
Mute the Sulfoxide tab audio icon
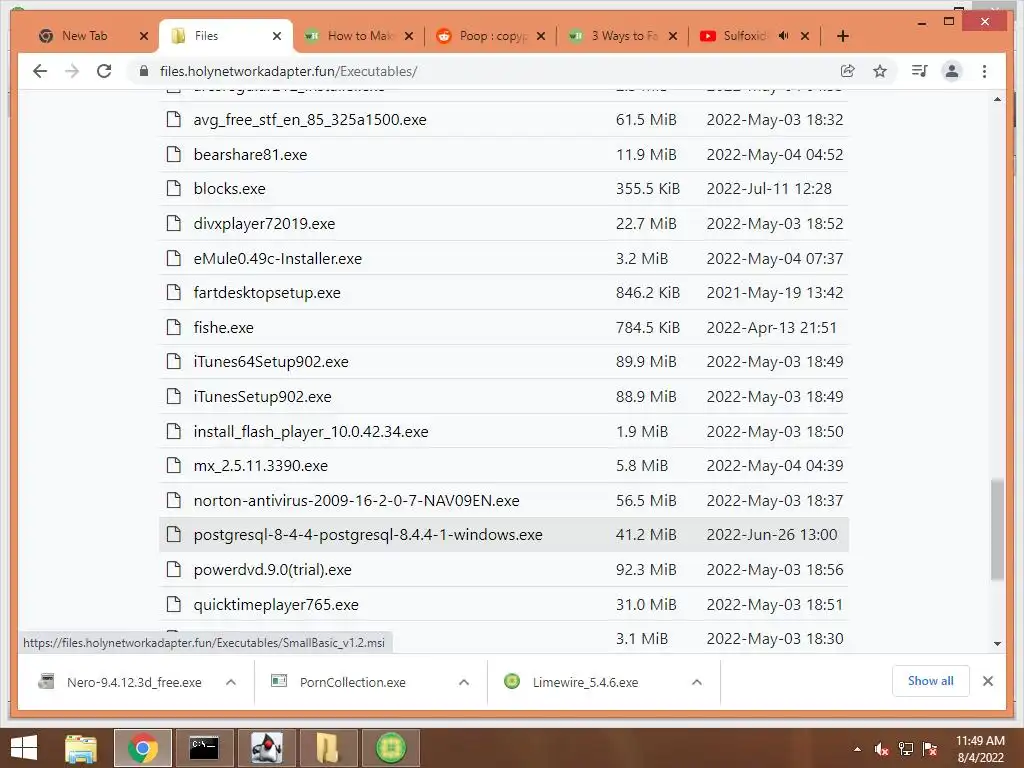[x=784, y=36]
